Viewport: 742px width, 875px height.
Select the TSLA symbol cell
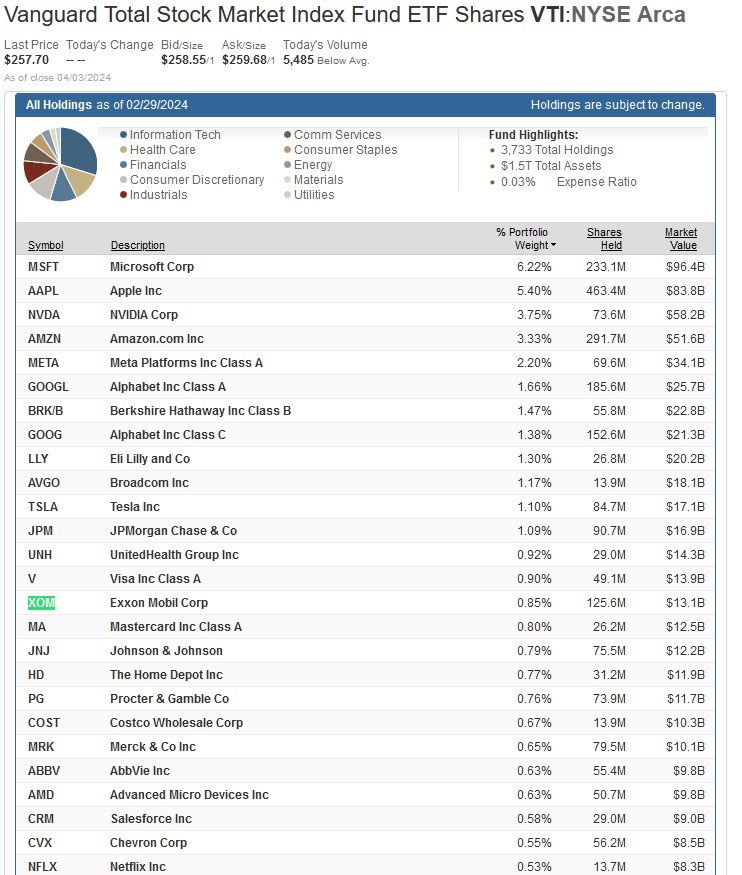tap(43, 507)
